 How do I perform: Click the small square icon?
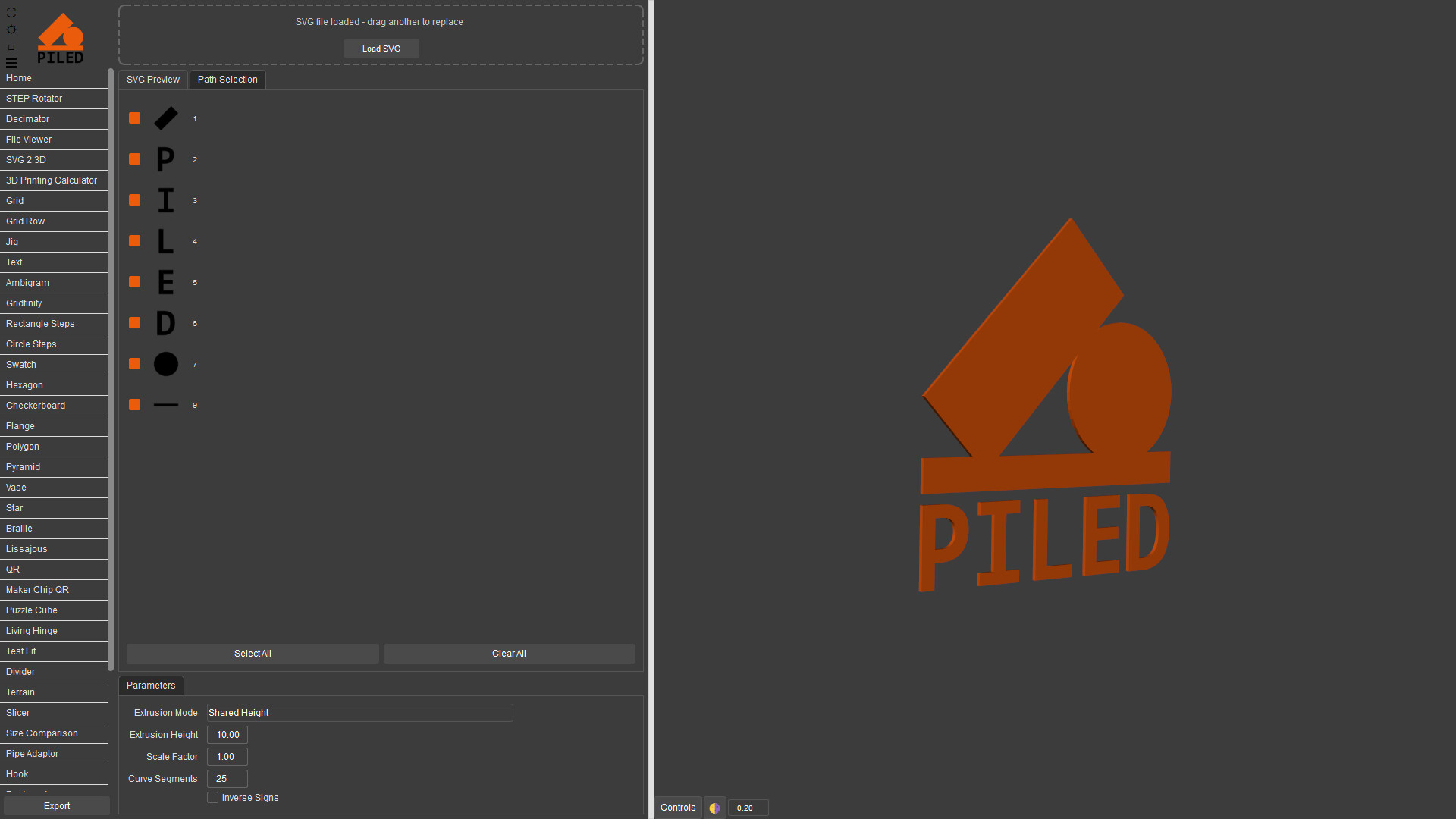11,47
